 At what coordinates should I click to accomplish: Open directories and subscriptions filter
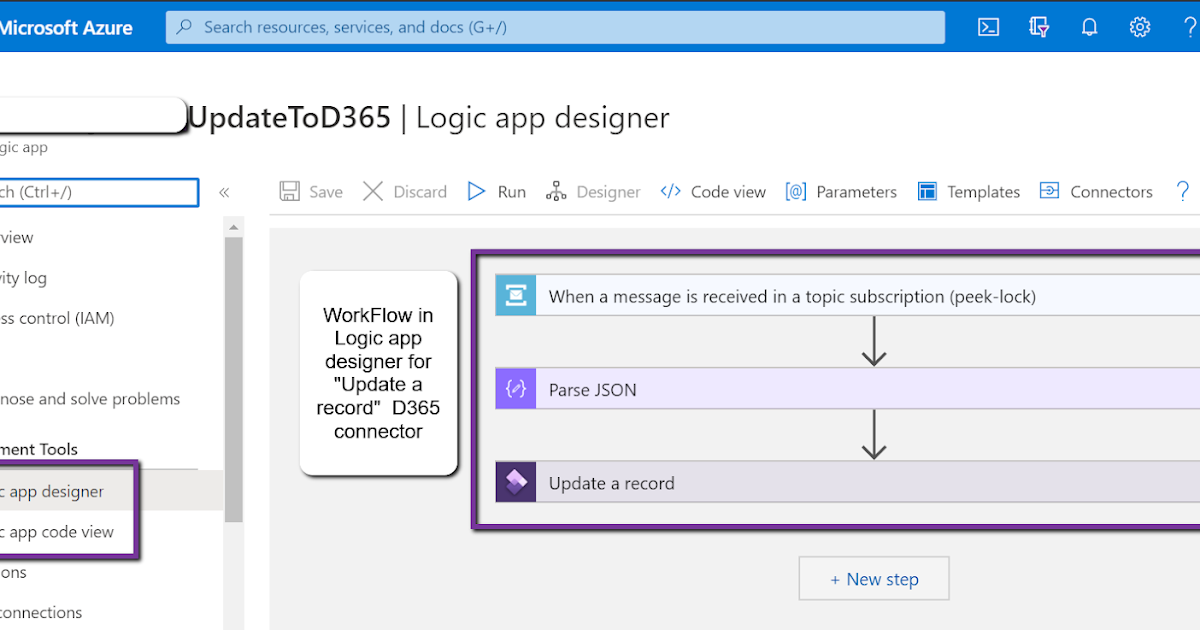pyautogui.click(x=1039, y=27)
